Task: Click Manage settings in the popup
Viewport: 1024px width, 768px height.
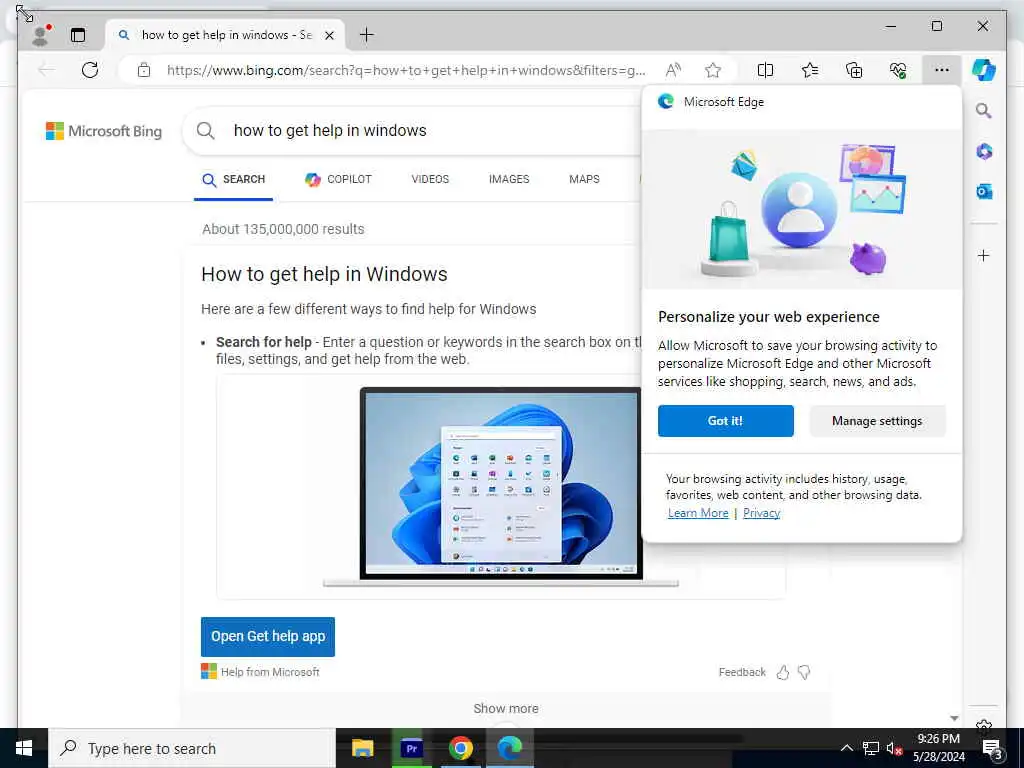Action: click(x=877, y=421)
